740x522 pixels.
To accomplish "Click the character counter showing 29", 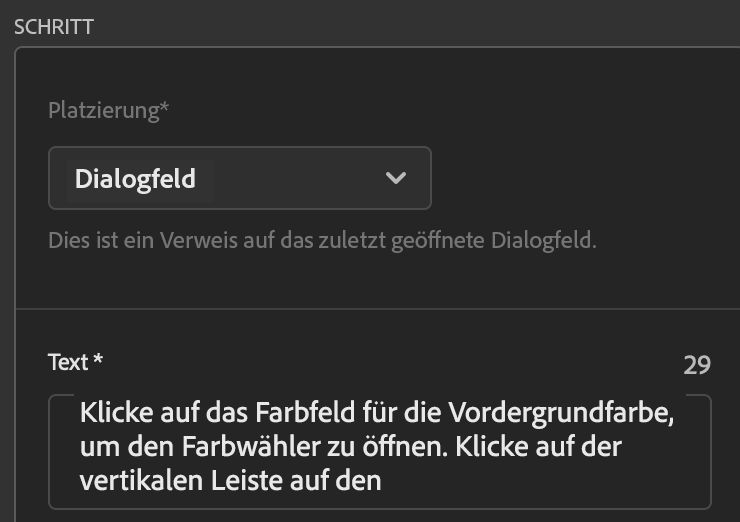I will 697,365.
